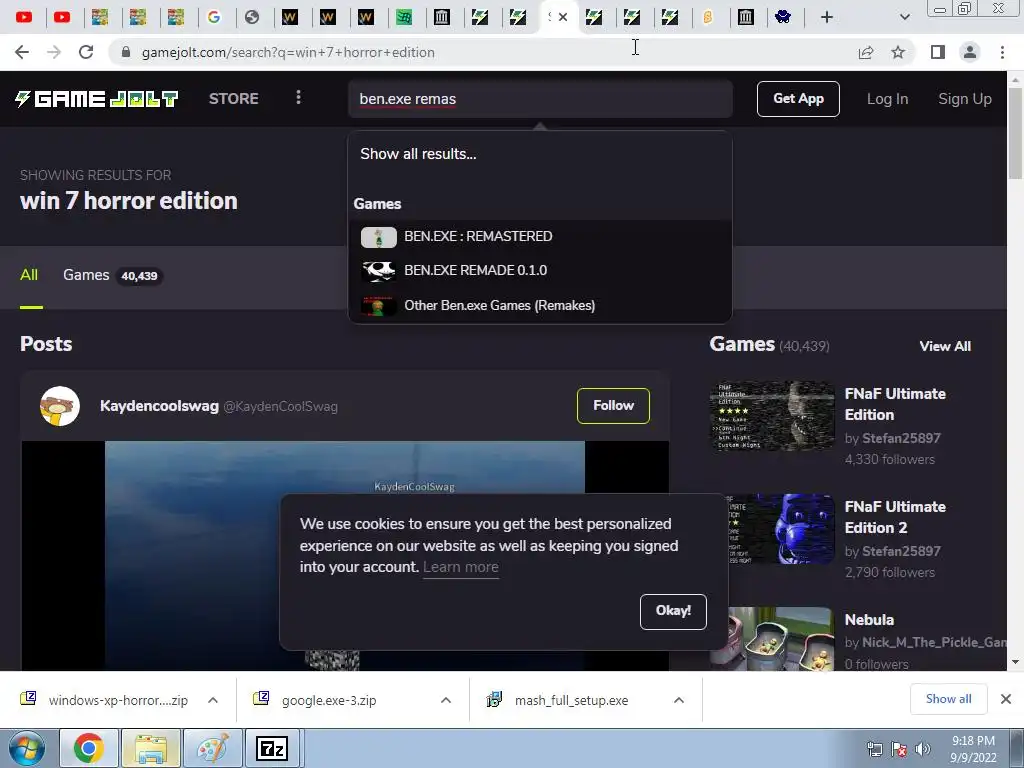Image resolution: width=1024 pixels, height=768 pixels.
Task: Expand options for mash_full_setup.exe download
Action: coord(679,700)
